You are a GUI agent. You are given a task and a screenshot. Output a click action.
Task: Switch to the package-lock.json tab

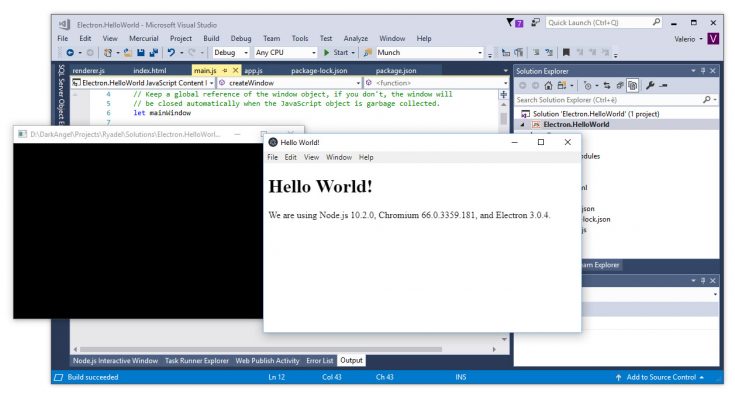[x=319, y=71]
